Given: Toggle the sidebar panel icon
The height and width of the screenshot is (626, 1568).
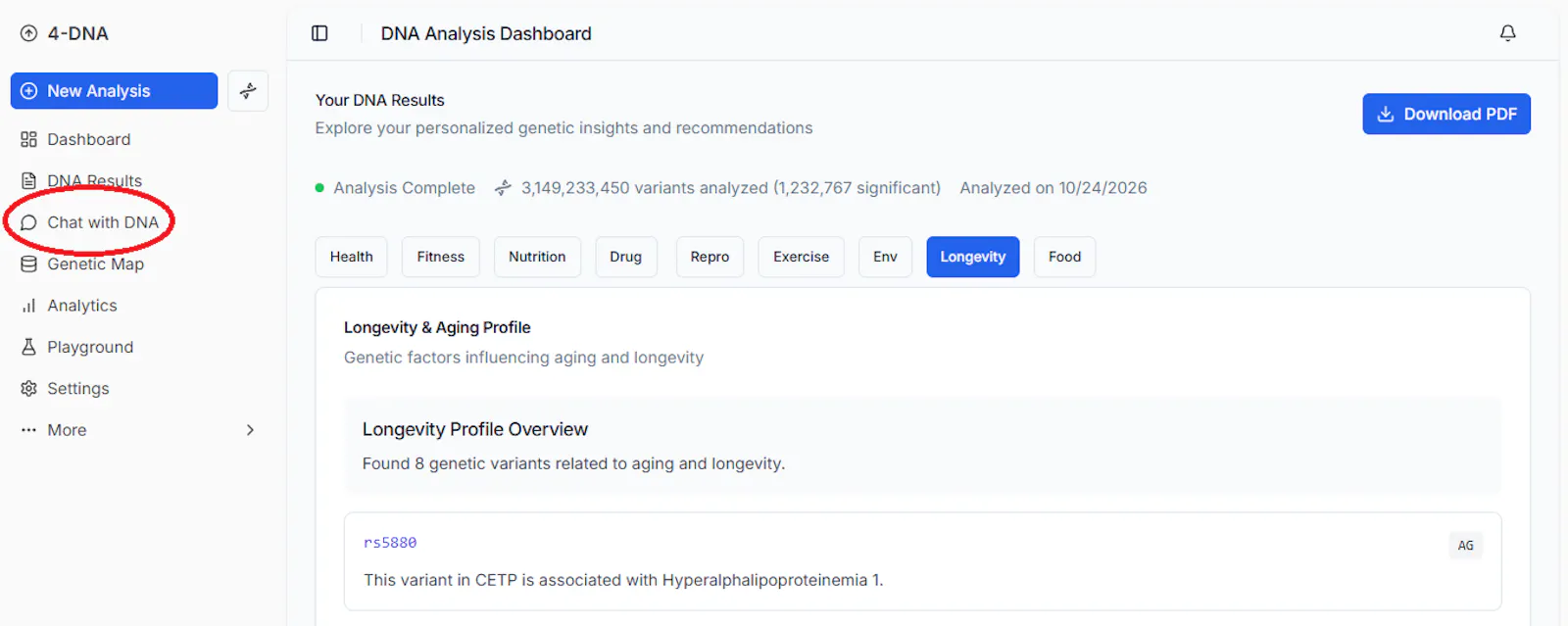Looking at the screenshot, I should tap(319, 33).
